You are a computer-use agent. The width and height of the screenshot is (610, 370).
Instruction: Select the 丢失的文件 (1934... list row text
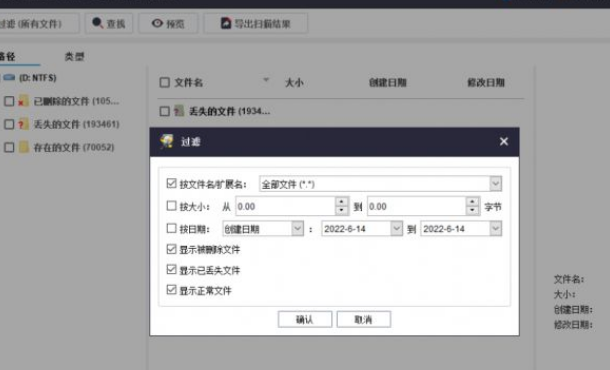230,111
